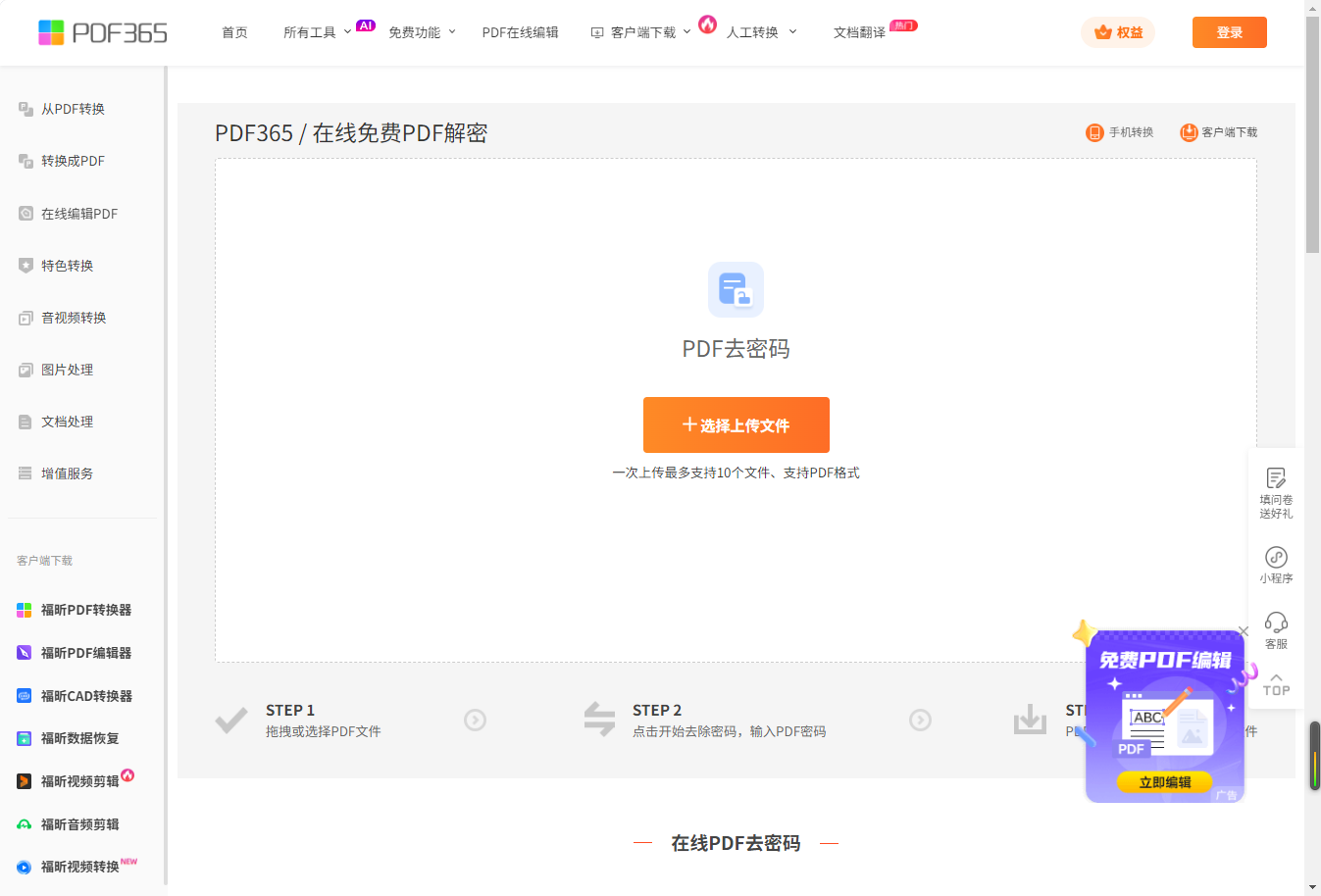Click the TOP back-to-top arrow
The width and height of the screenshot is (1321, 896).
click(x=1276, y=684)
